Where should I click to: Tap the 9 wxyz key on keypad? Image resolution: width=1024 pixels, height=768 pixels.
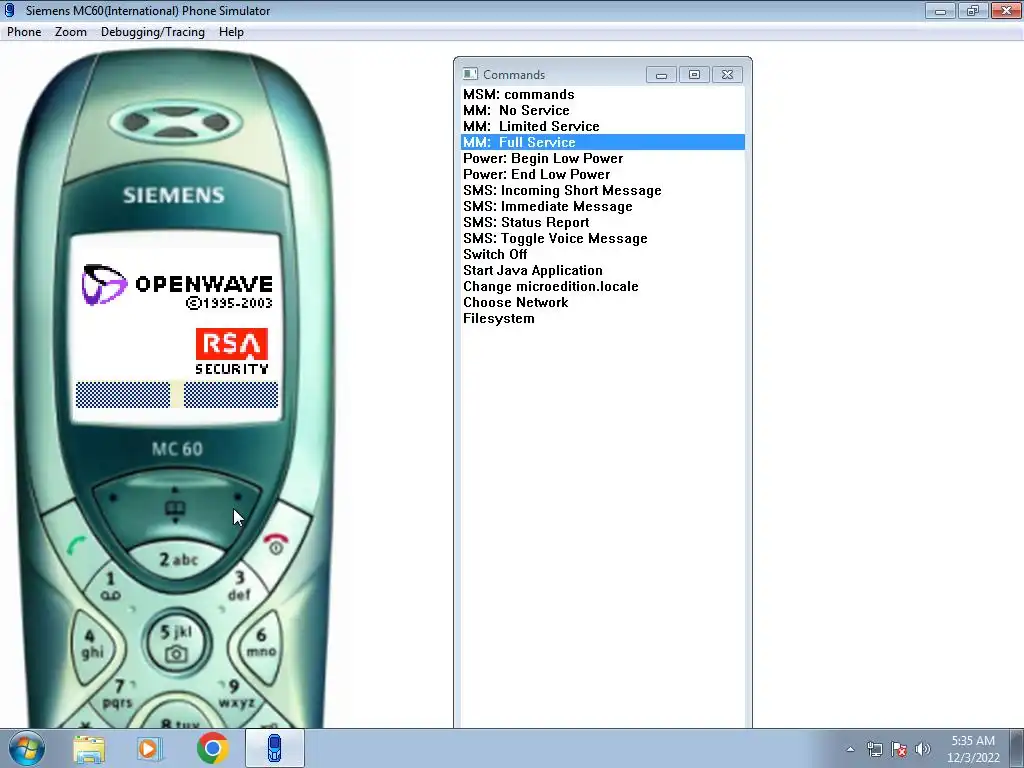click(235, 694)
